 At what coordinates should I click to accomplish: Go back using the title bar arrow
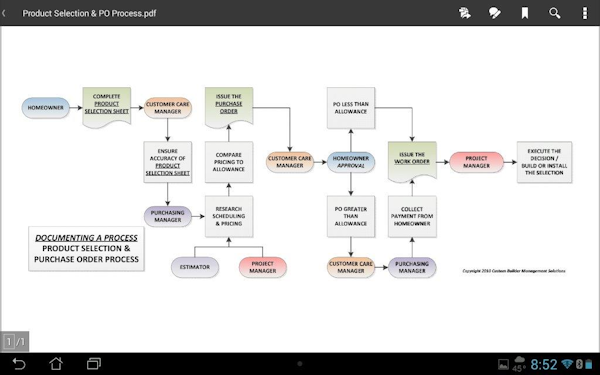pos(4,13)
